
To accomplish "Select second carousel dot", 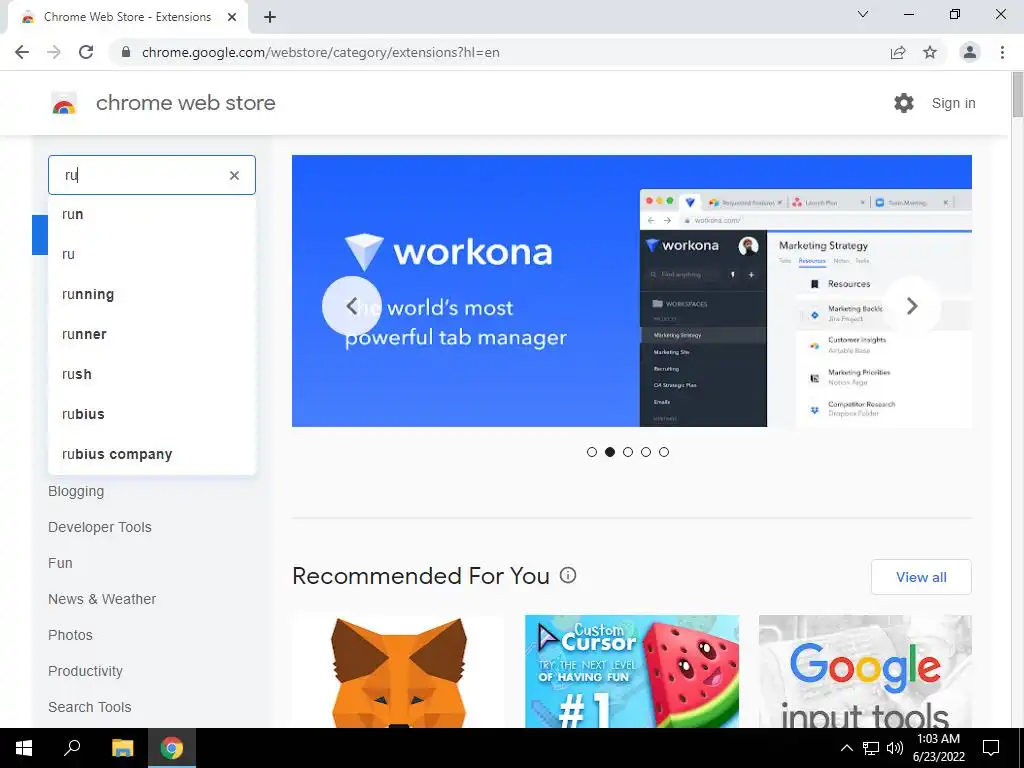I will (x=610, y=452).
